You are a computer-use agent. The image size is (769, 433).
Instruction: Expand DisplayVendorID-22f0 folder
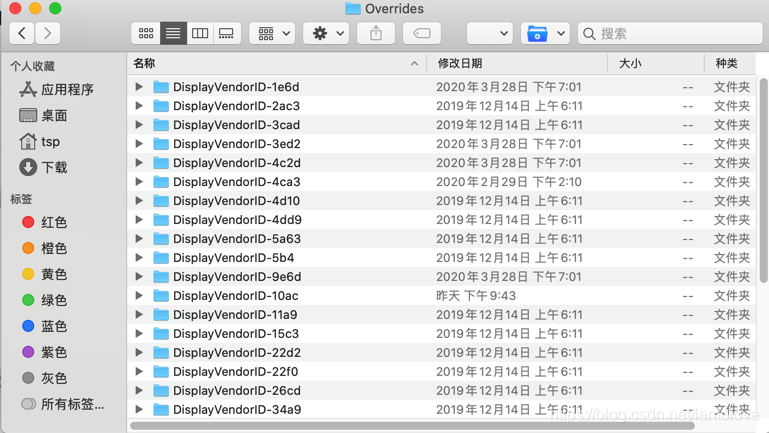(x=139, y=372)
